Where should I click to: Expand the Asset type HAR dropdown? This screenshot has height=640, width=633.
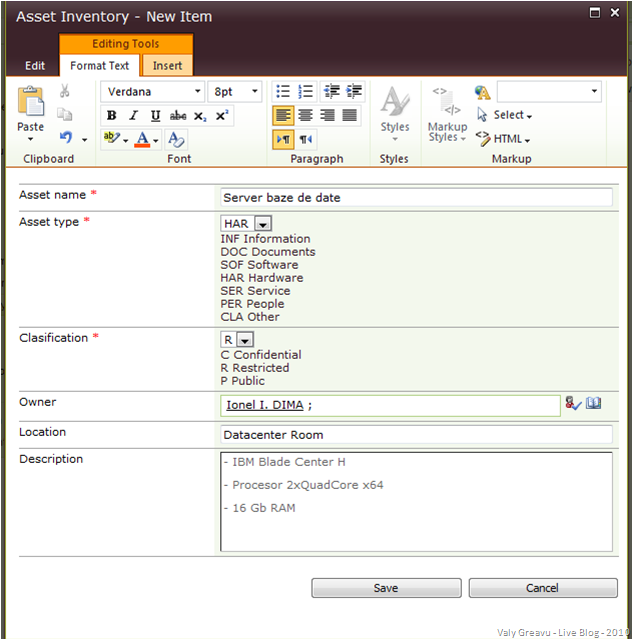[x=263, y=224]
